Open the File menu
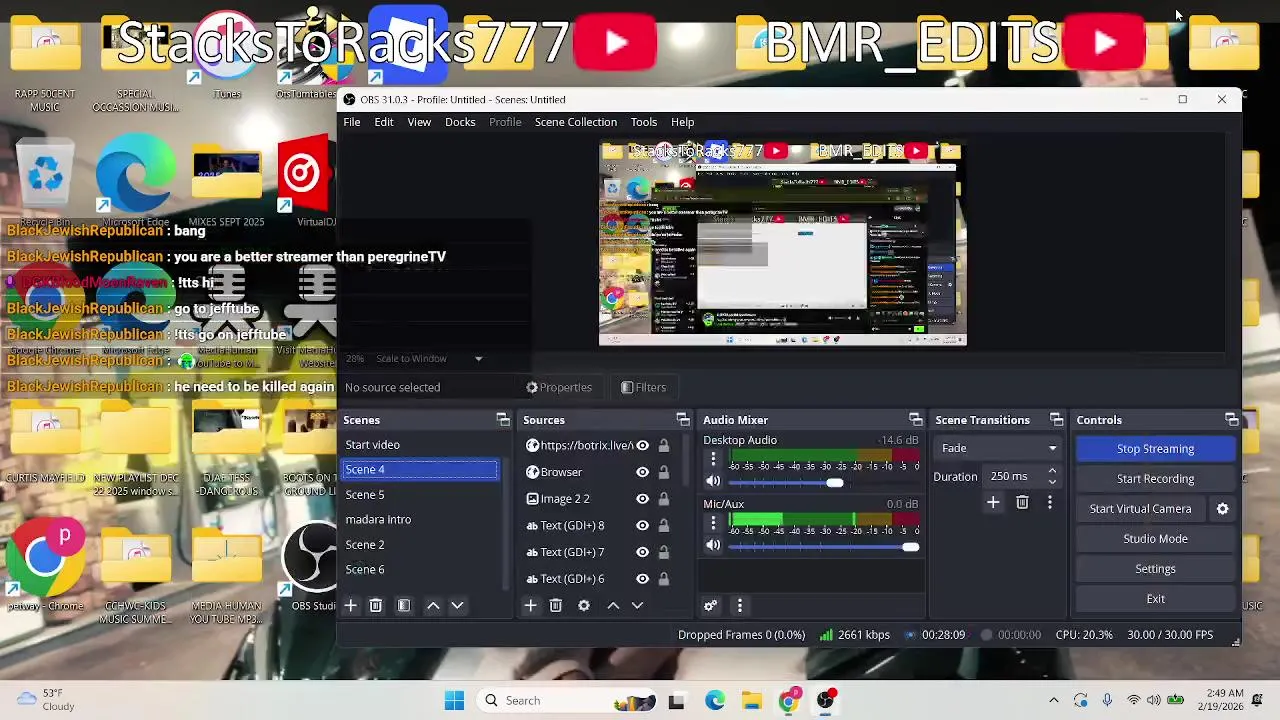1280x720 pixels. pyautogui.click(x=352, y=122)
